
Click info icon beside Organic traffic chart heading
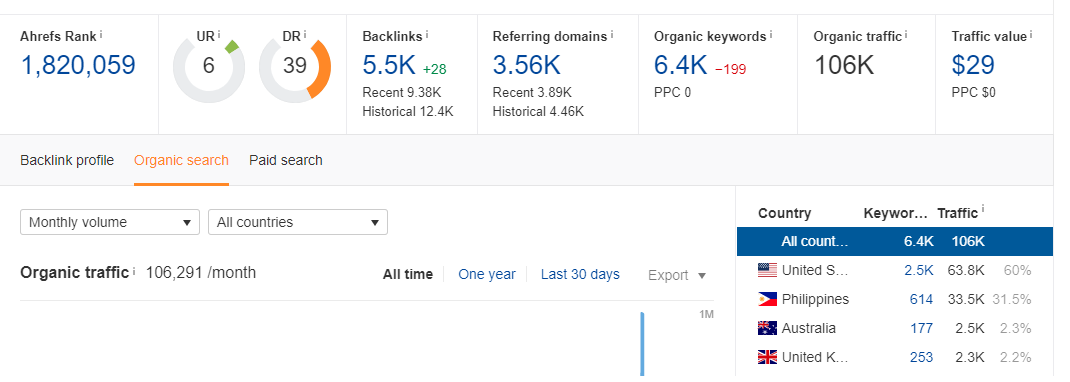pyautogui.click(x=134, y=271)
